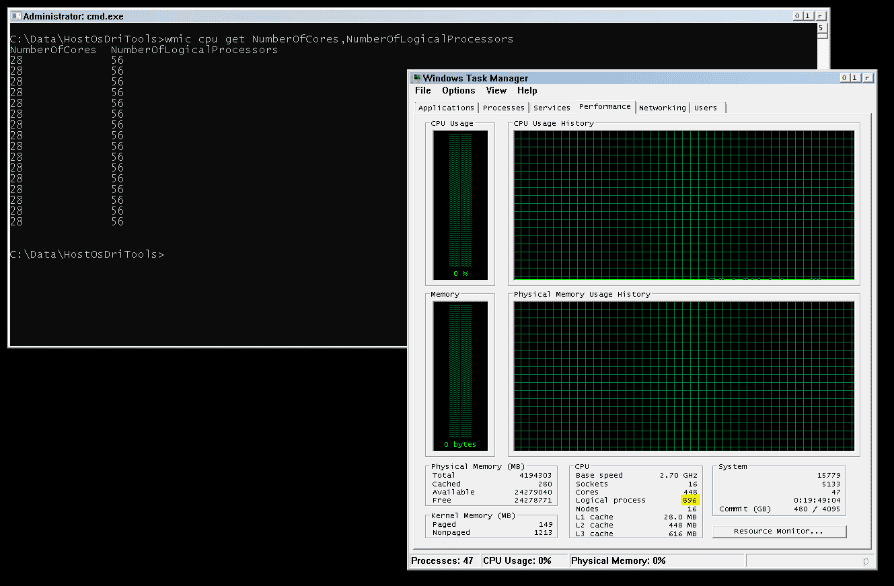Minimize the Windows Task Manager window
894x586 pixels.
[x=844, y=78]
